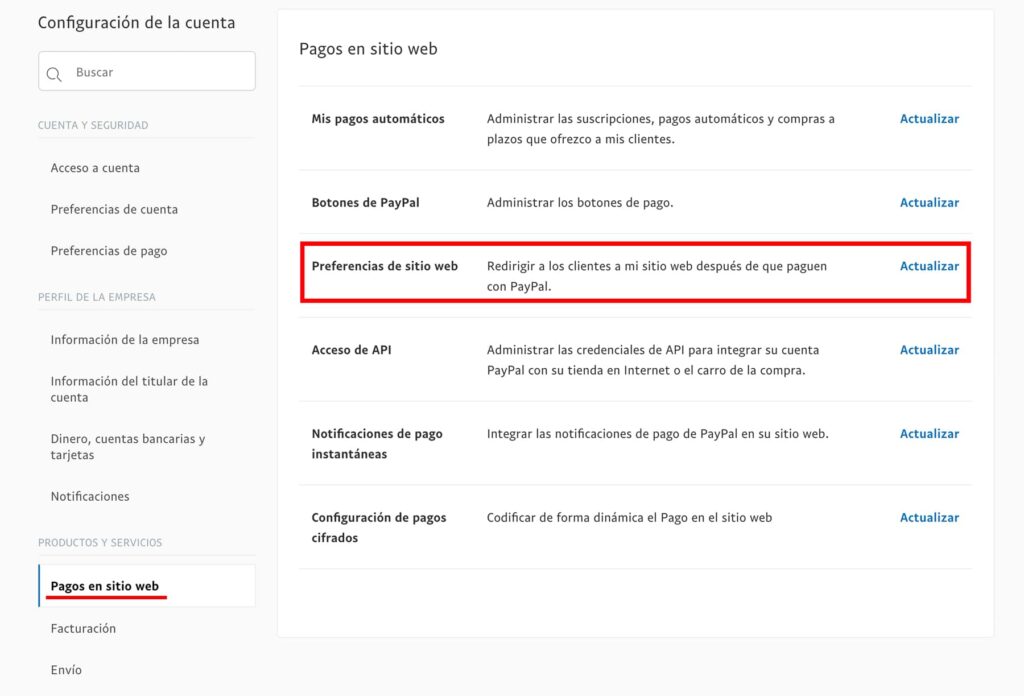Open Notificaciones in sidebar

click(x=90, y=496)
